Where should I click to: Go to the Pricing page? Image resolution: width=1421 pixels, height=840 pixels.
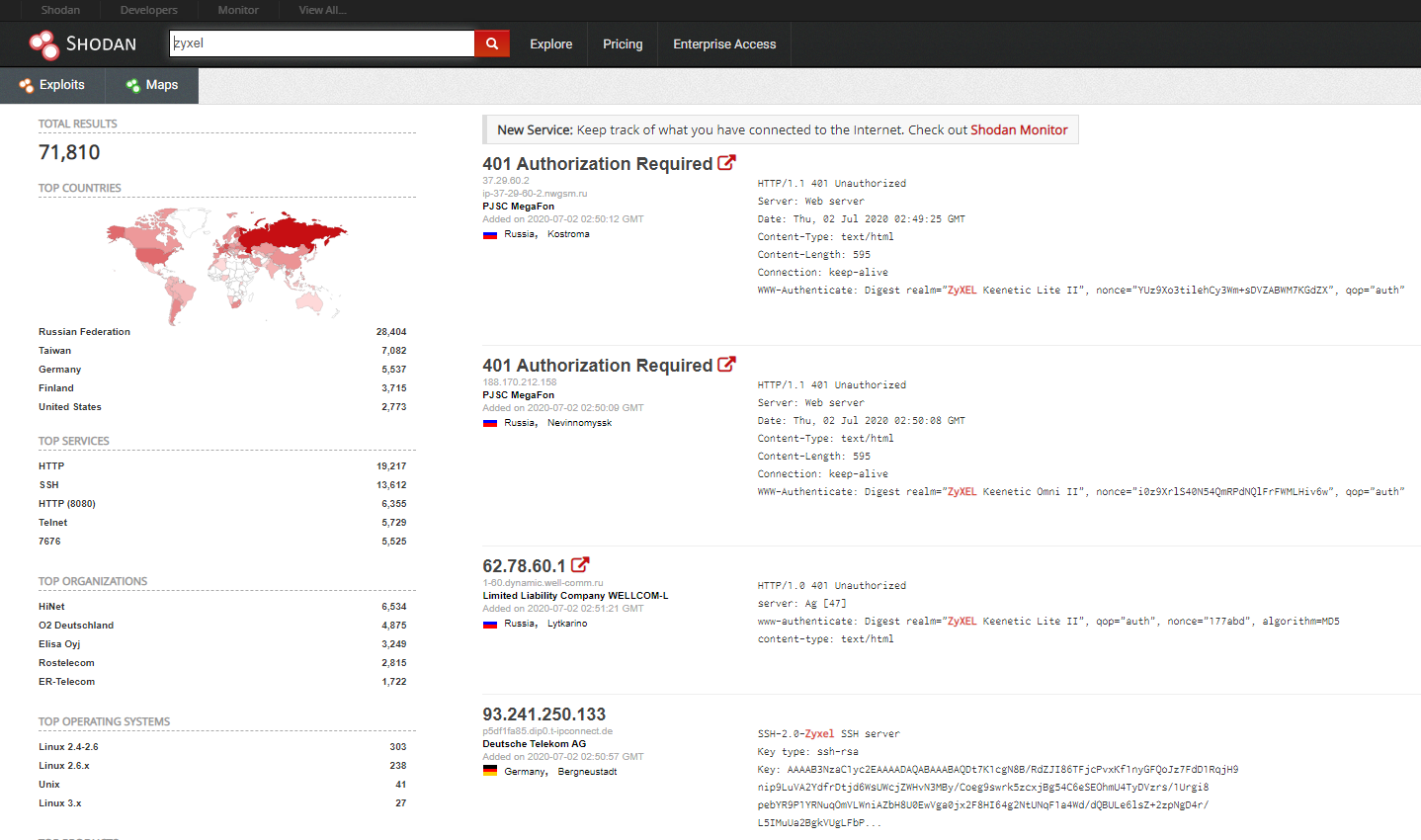pyautogui.click(x=623, y=44)
